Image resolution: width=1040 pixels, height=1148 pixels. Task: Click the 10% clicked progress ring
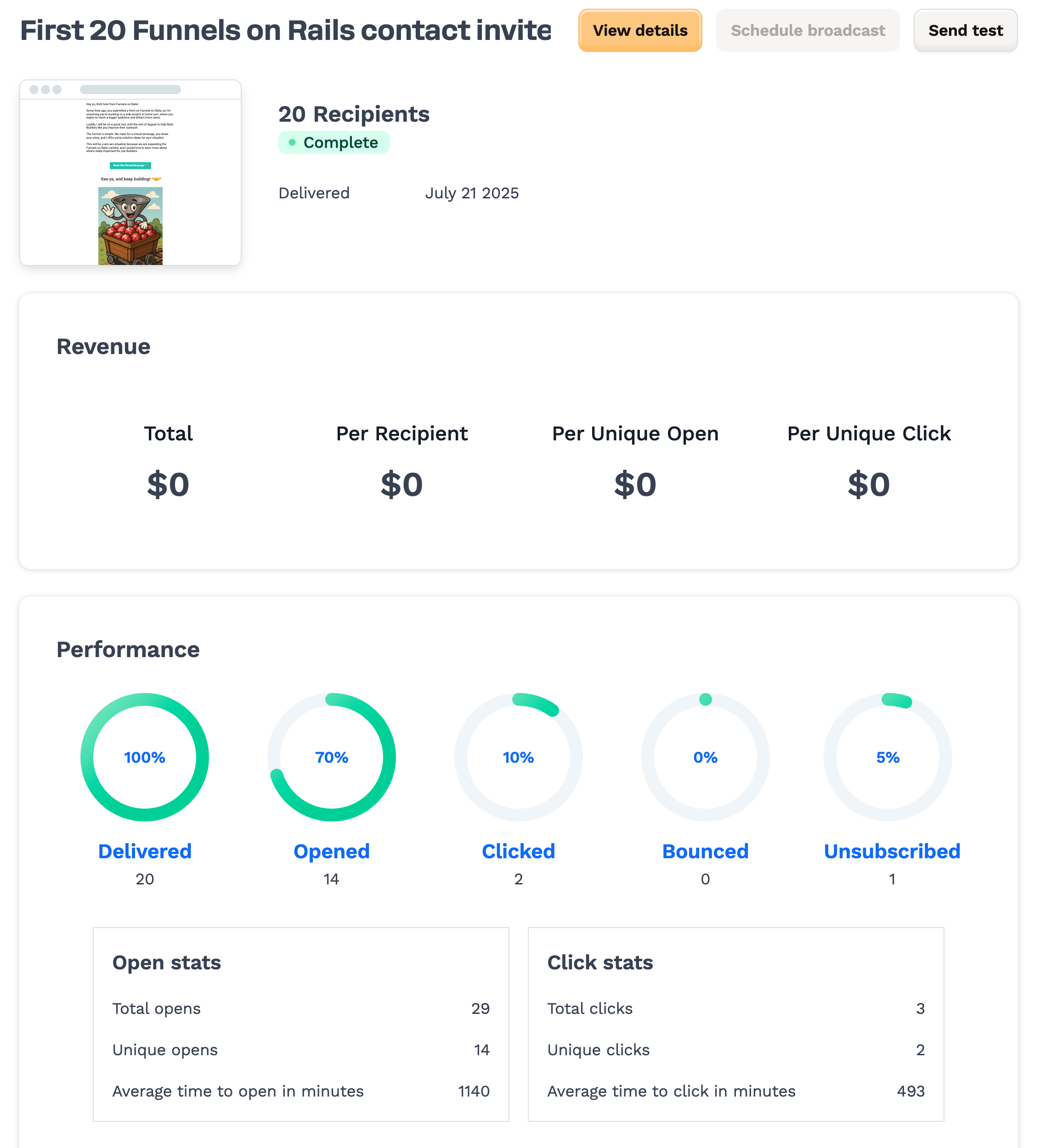[x=518, y=757]
